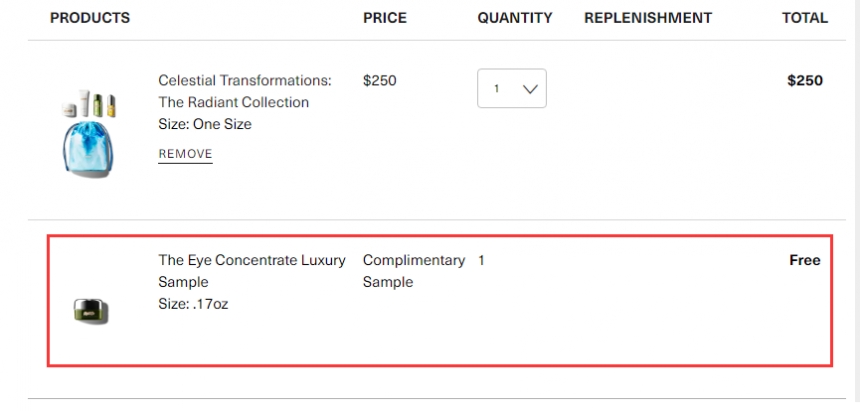Open the Celestial Transformations: The Radiant Collection link
The image size is (860, 411).
[245, 91]
